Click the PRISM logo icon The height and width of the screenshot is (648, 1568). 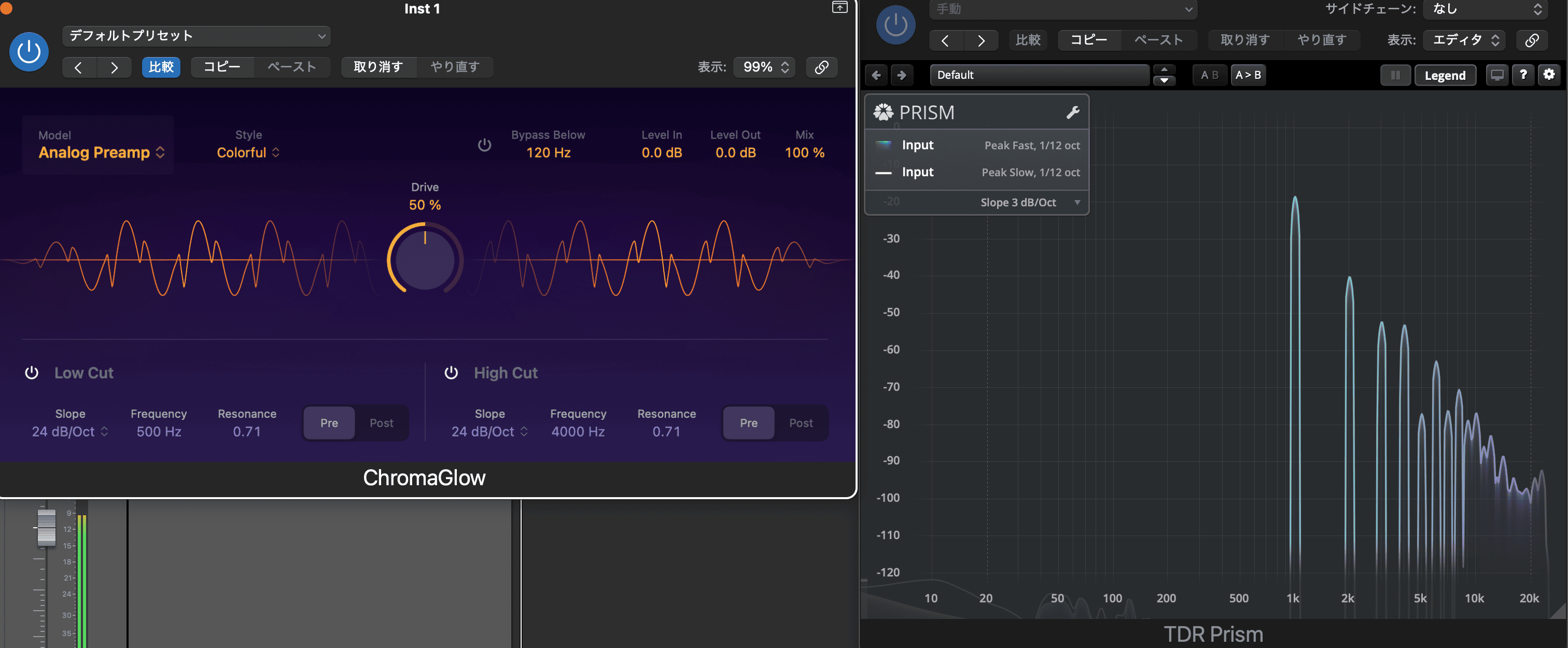pyautogui.click(x=883, y=112)
